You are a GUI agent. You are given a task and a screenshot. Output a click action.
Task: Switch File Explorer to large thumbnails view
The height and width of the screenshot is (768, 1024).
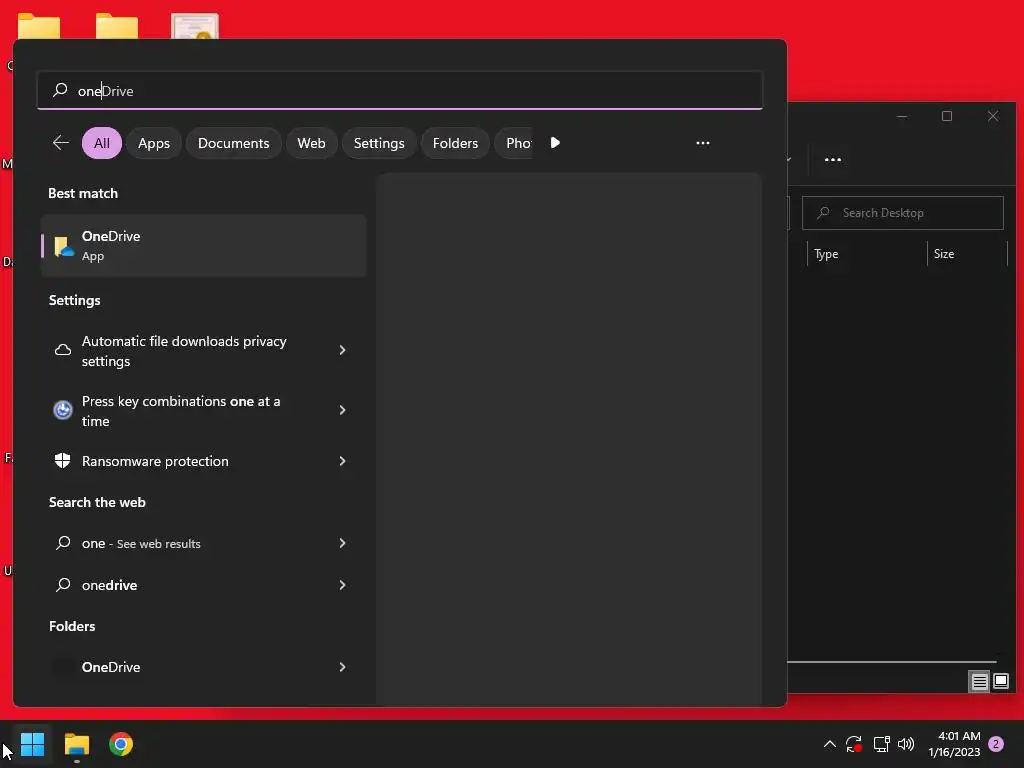click(1001, 682)
